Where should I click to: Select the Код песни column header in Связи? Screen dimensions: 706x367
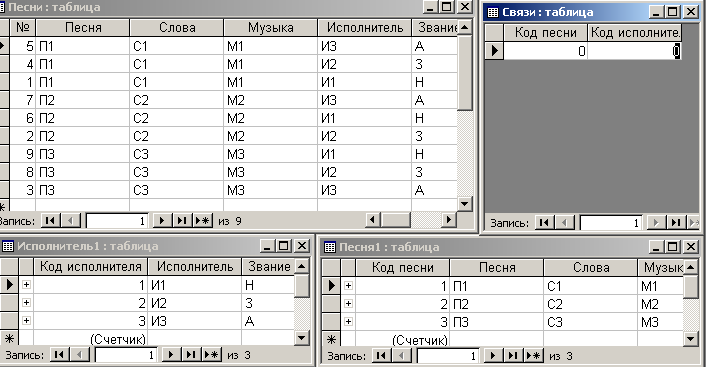(x=545, y=32)
